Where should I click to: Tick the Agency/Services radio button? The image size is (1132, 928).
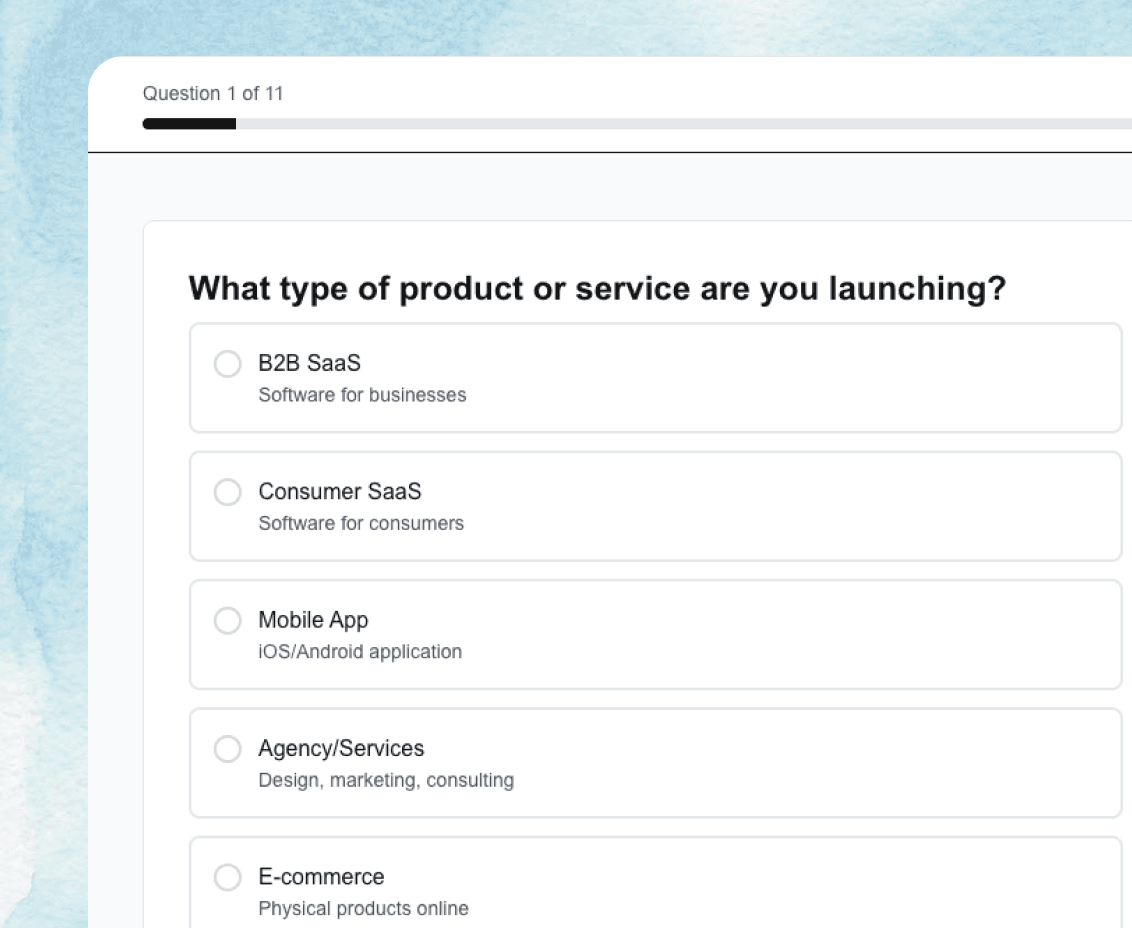(228, 748)
